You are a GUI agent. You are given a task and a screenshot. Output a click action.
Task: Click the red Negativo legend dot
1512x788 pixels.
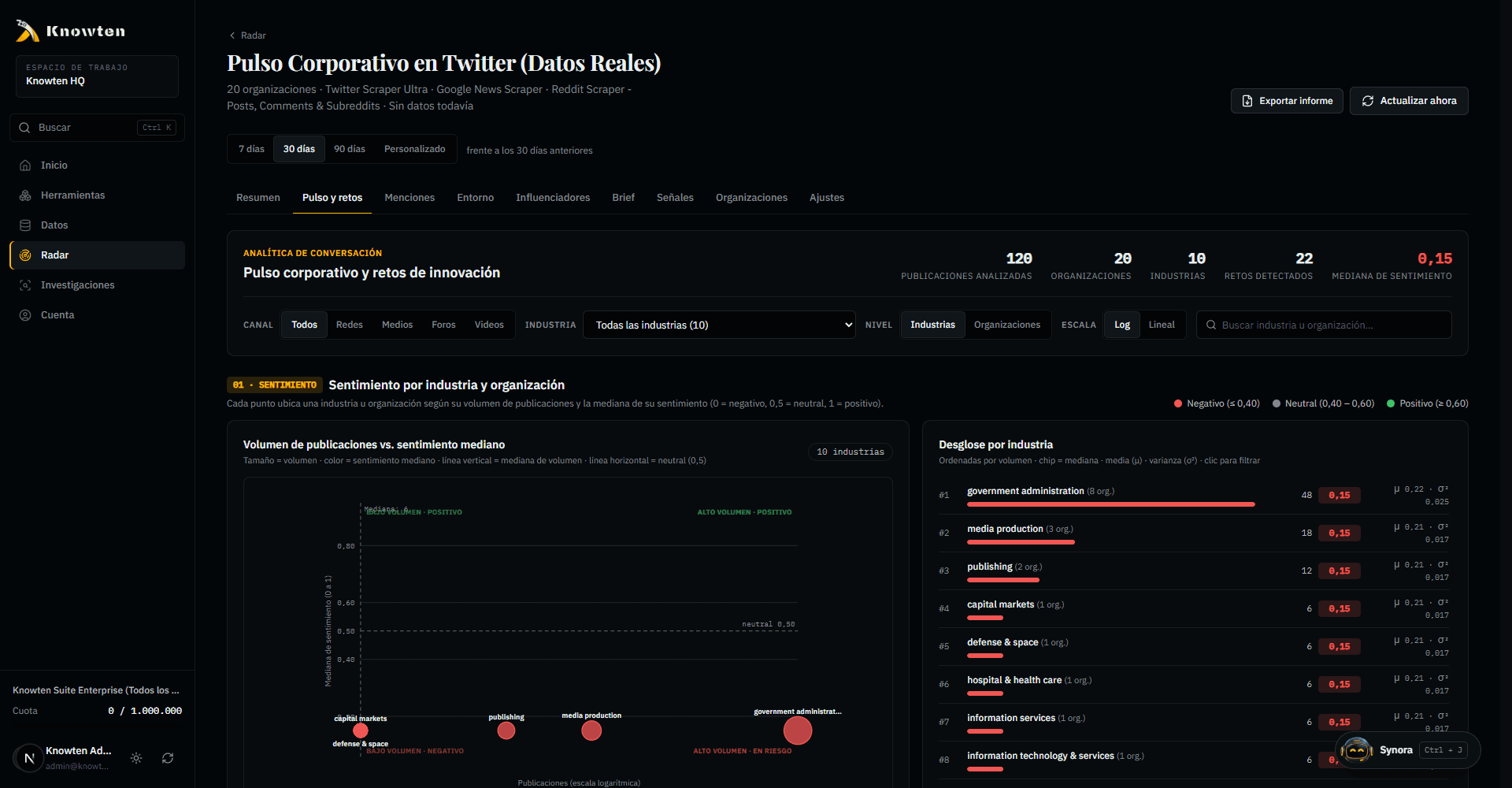coord(1178,403)
